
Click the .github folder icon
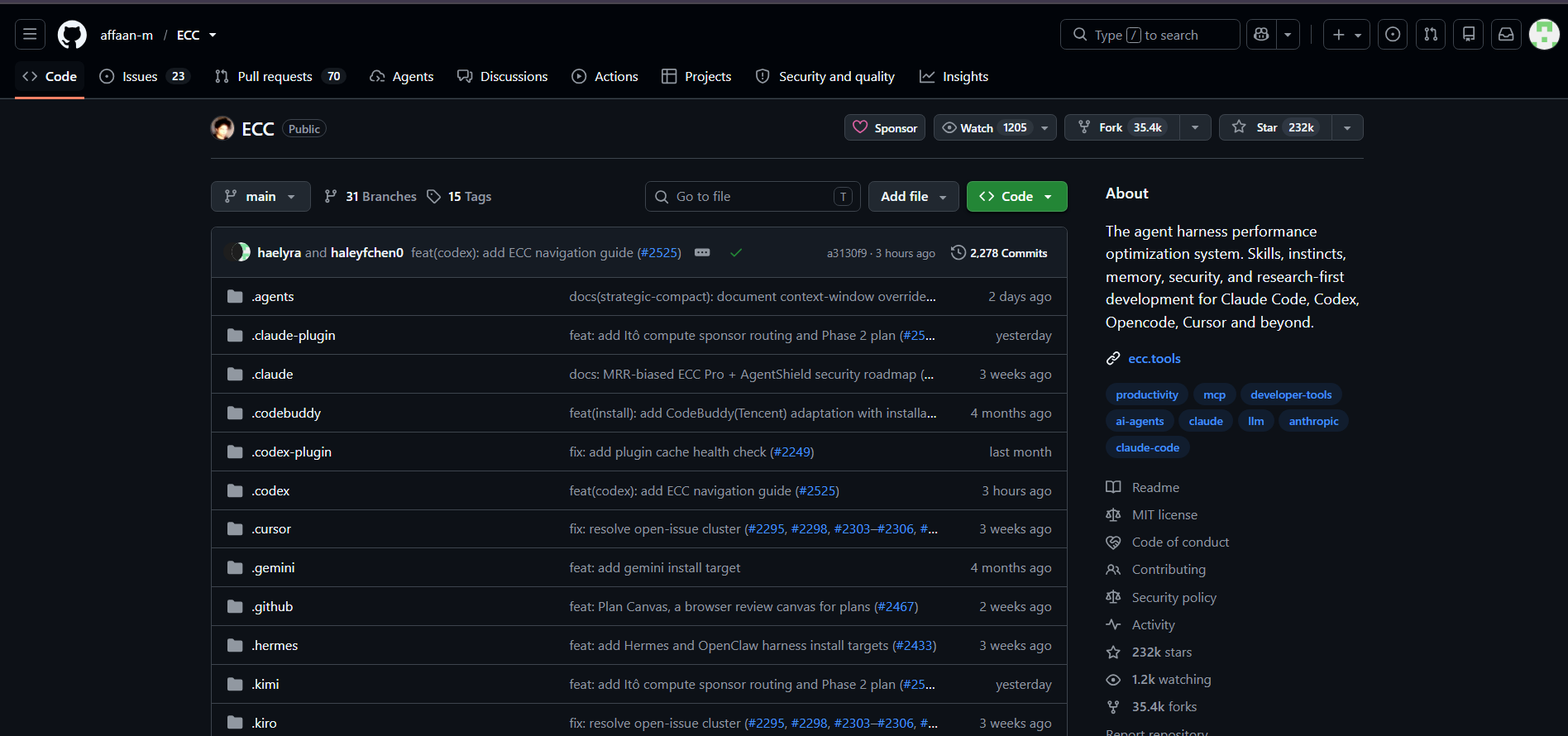(x=235, y=606)
